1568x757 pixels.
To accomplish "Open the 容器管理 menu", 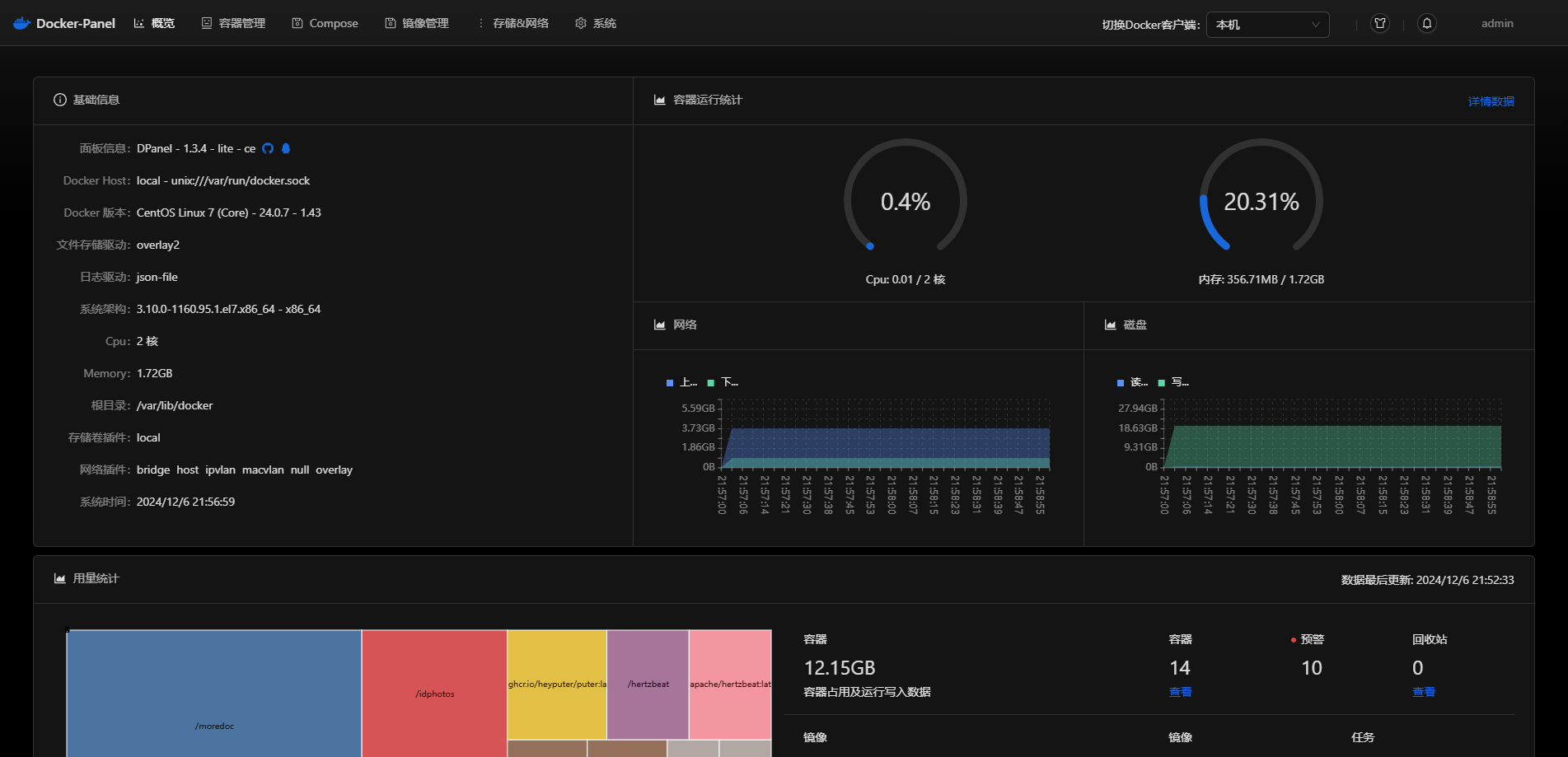I will [x=233, y=23].
